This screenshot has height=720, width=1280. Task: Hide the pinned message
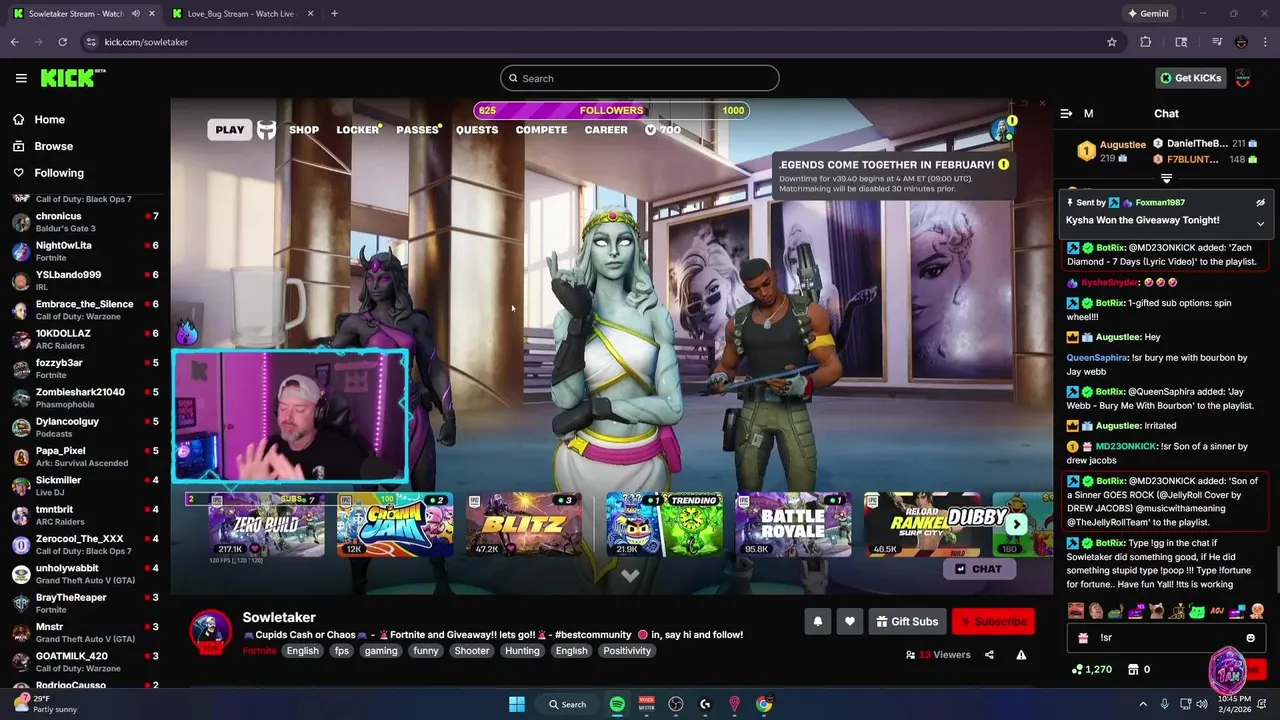pyautogui.click(x=1260, y=203)
